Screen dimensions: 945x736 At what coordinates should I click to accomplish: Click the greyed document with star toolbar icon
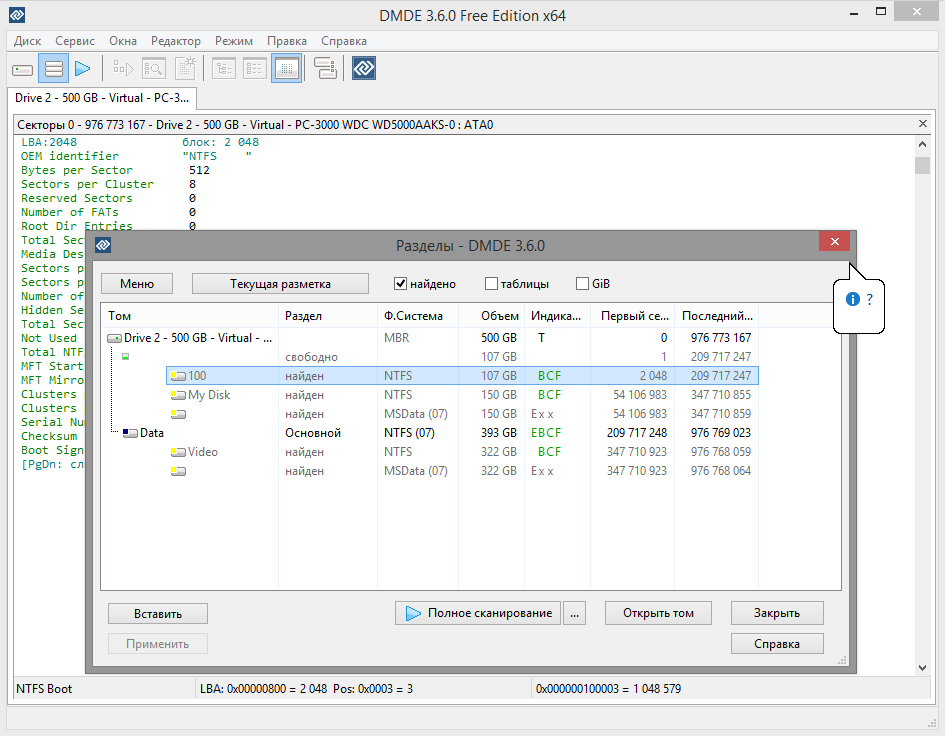pos(186,69)
